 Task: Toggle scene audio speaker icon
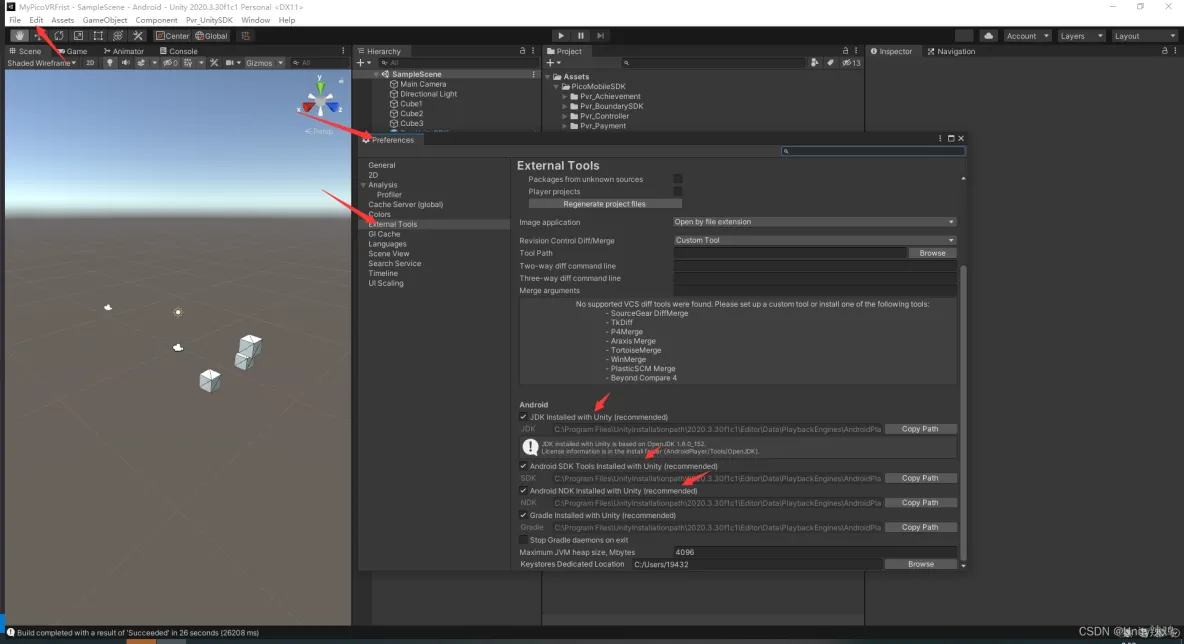coord(125,63)
